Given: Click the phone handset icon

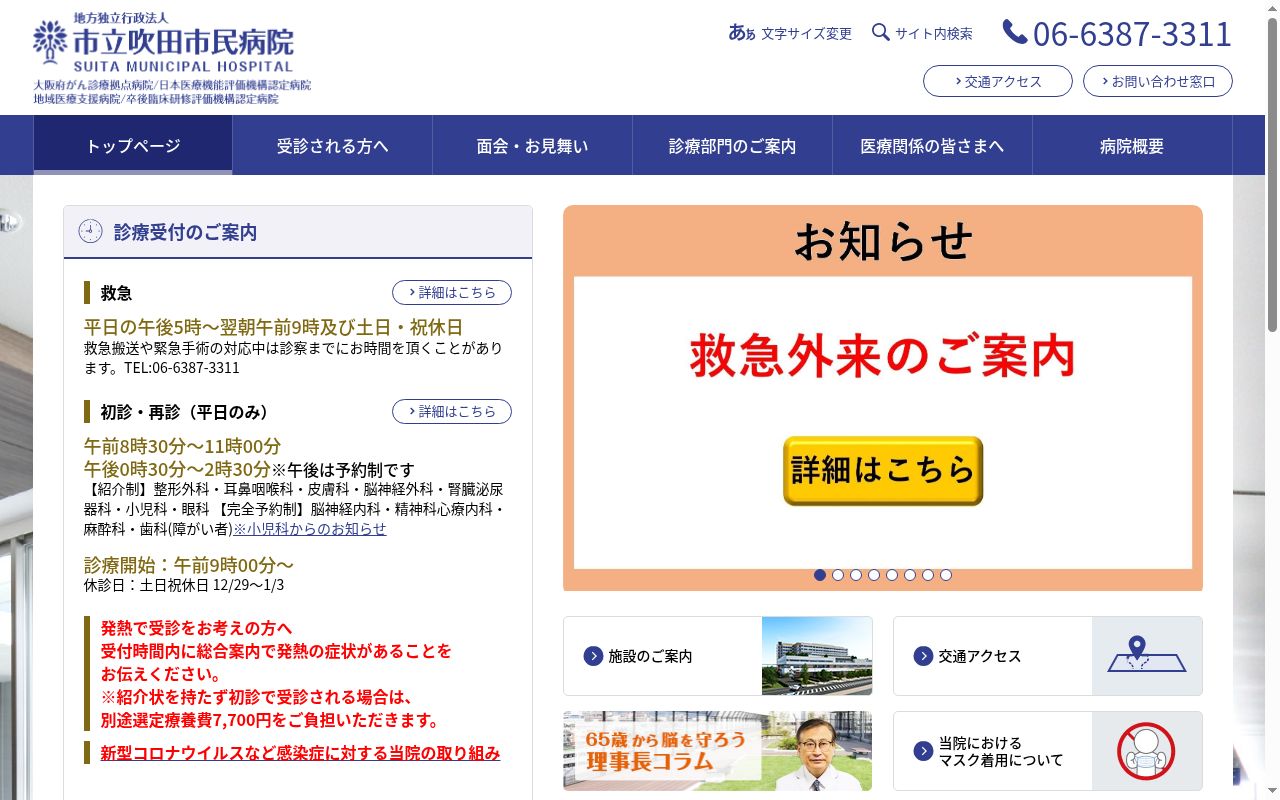Looking at the screenshot, I should click(1014, 32).
